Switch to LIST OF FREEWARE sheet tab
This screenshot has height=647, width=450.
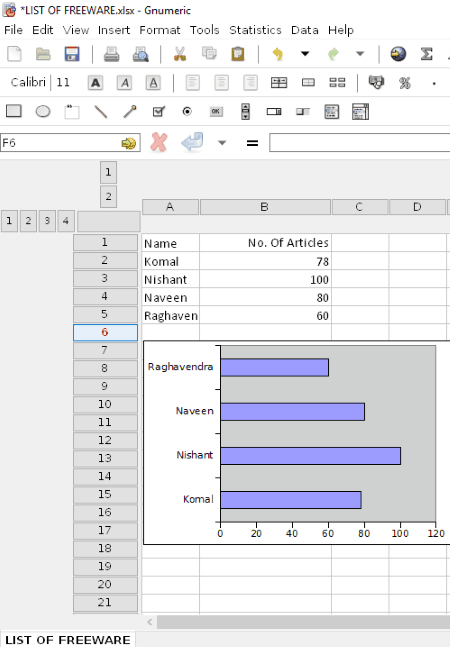(68, 640)
